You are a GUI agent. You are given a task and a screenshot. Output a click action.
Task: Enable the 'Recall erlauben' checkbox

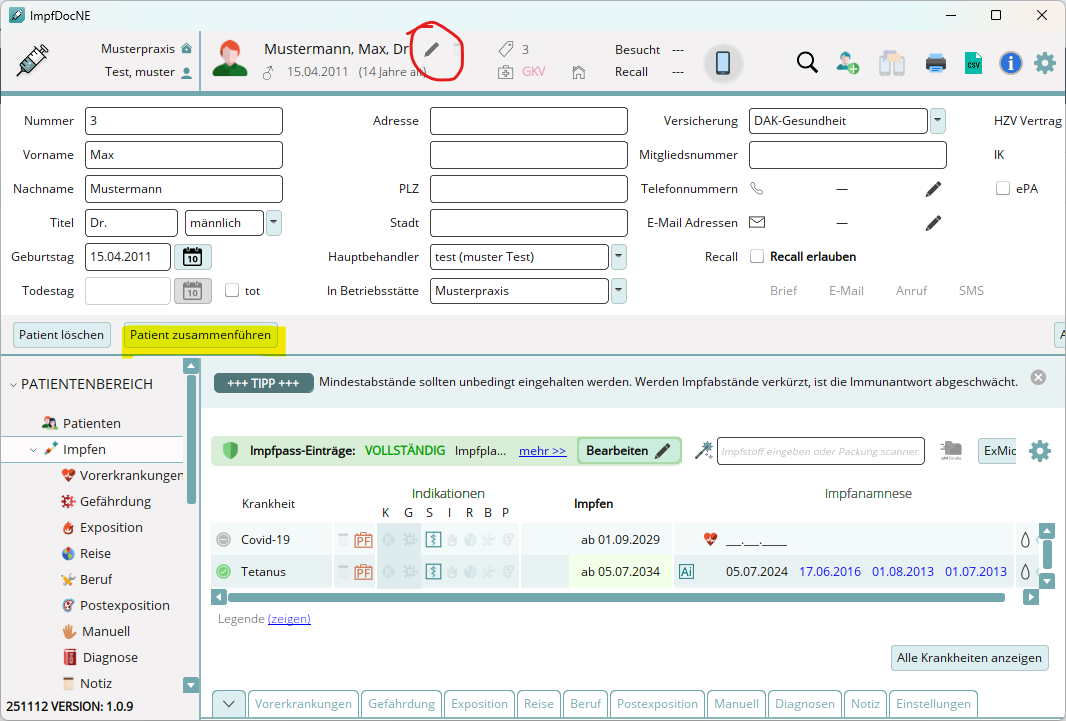tap(757, 257)
